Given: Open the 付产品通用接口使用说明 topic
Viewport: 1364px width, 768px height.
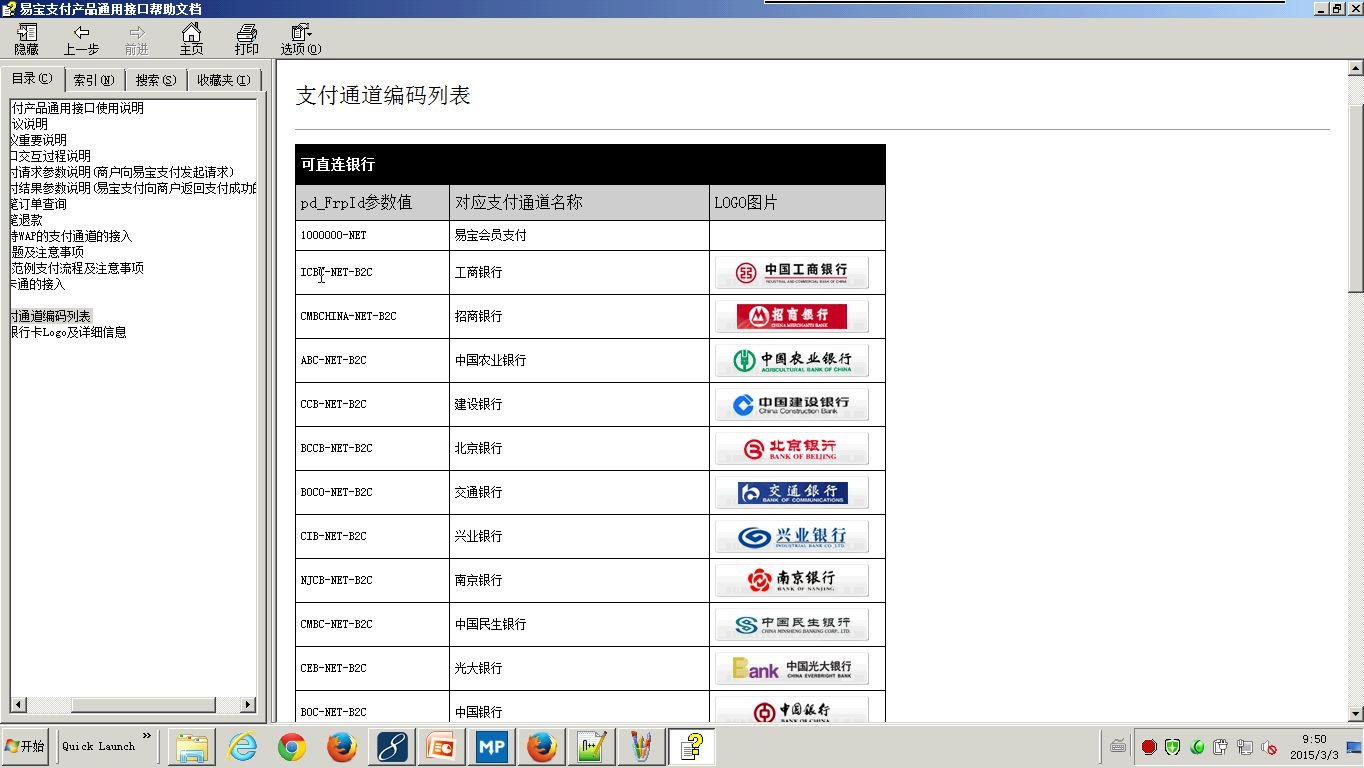Looking at the screenshot, I should (x=78, y=108).
